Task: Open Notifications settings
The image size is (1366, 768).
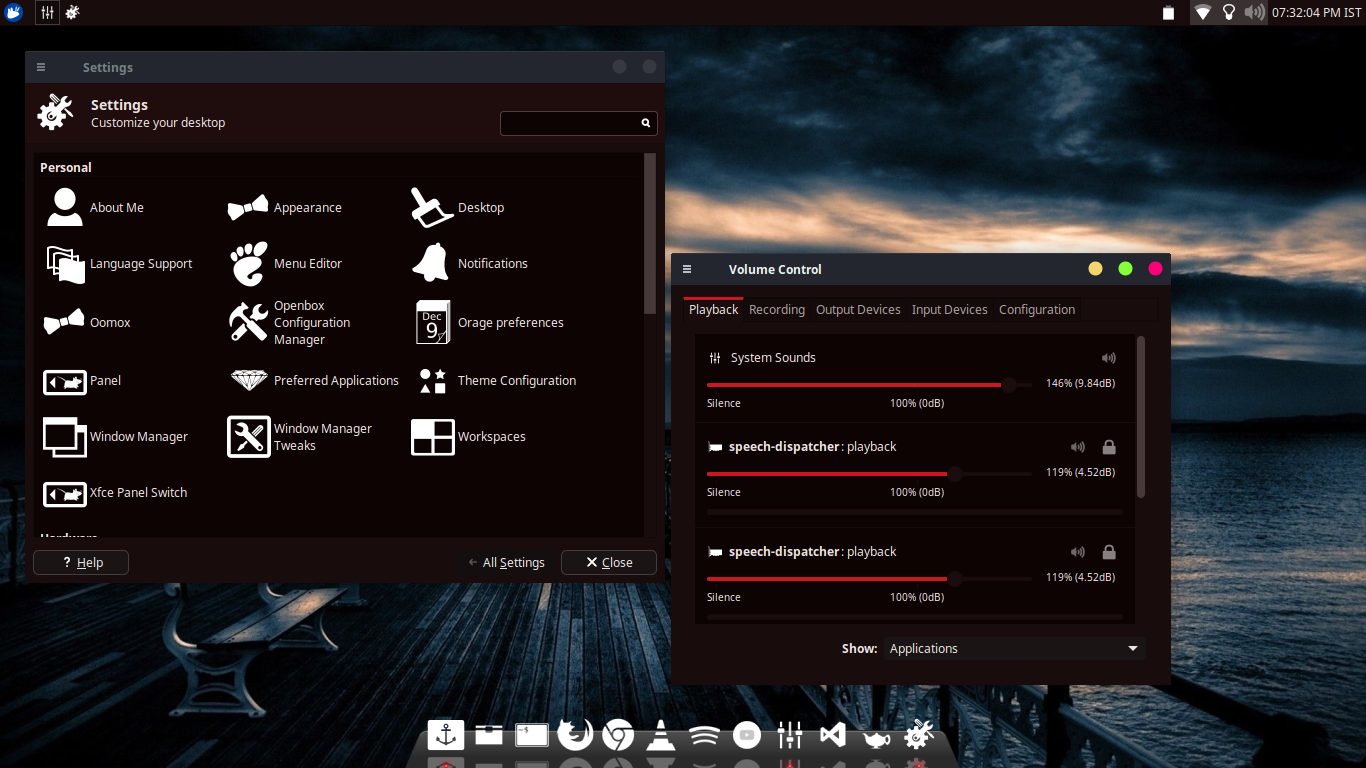Action: point(469,264)
